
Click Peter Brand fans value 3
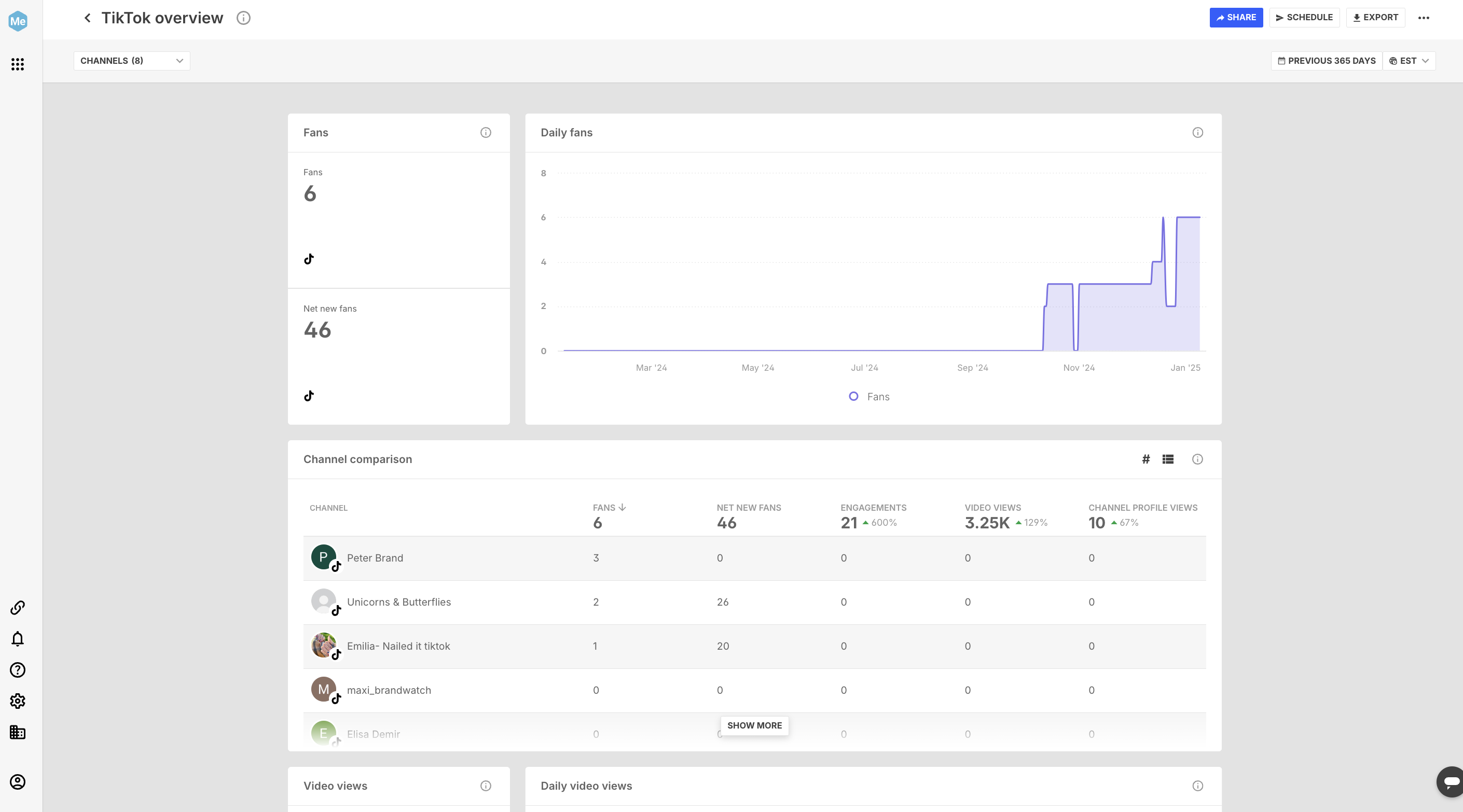point(596,558)
